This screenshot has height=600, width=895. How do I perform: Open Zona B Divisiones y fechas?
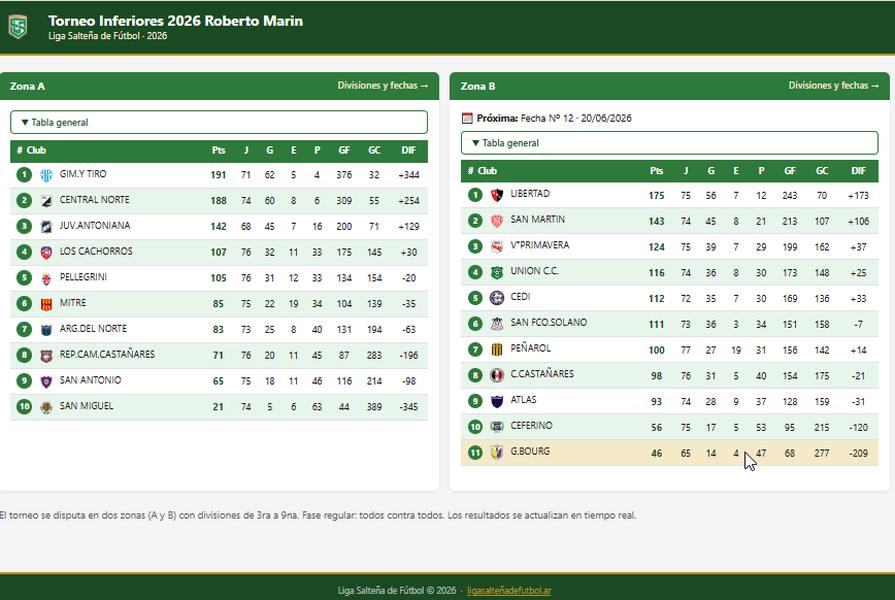(833, 86)
